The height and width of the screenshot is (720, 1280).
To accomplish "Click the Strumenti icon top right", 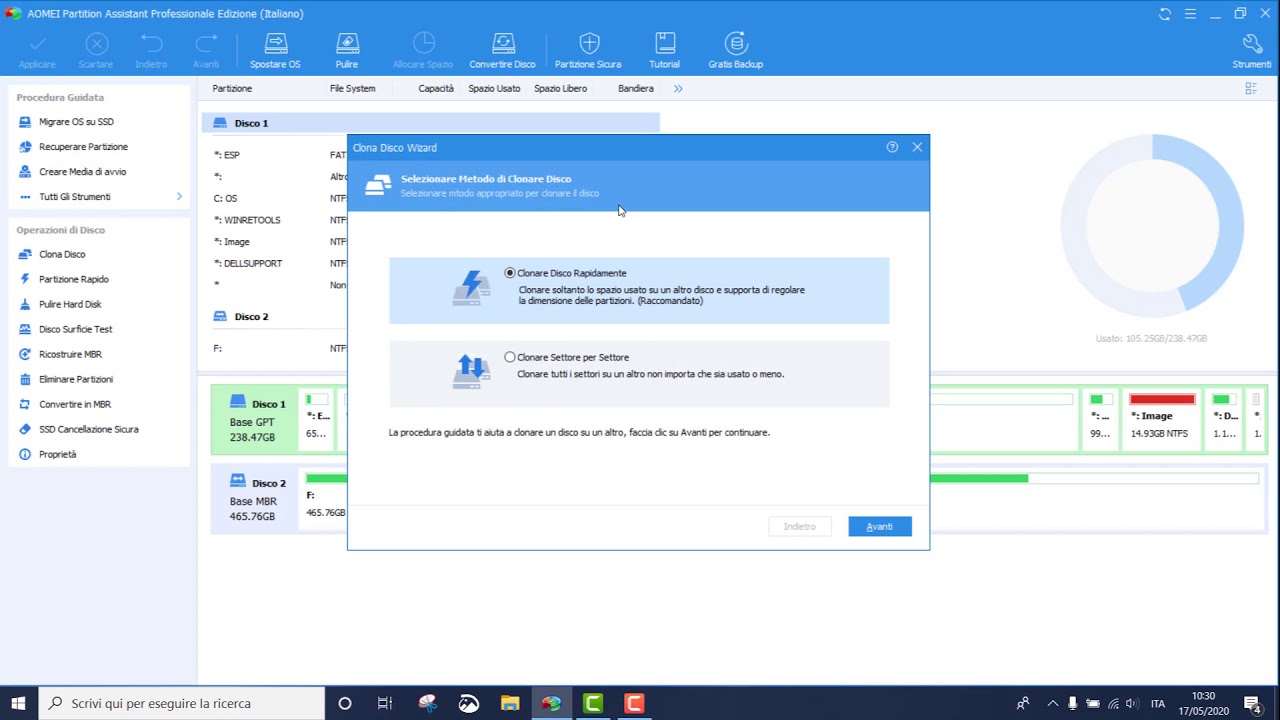I will (x=1252, y=50).
